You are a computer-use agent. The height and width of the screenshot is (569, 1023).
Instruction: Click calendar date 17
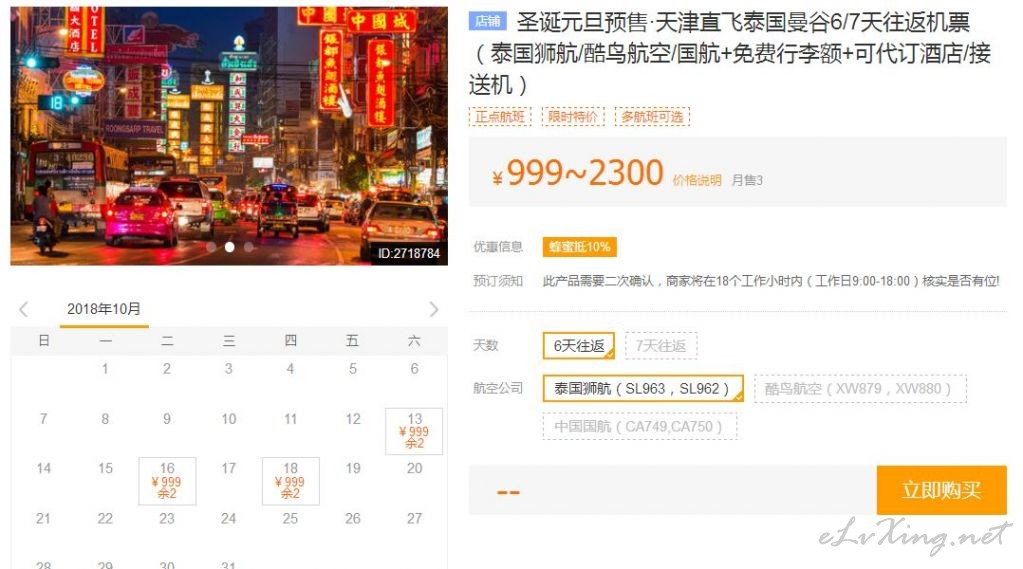[x=228, y=469]
